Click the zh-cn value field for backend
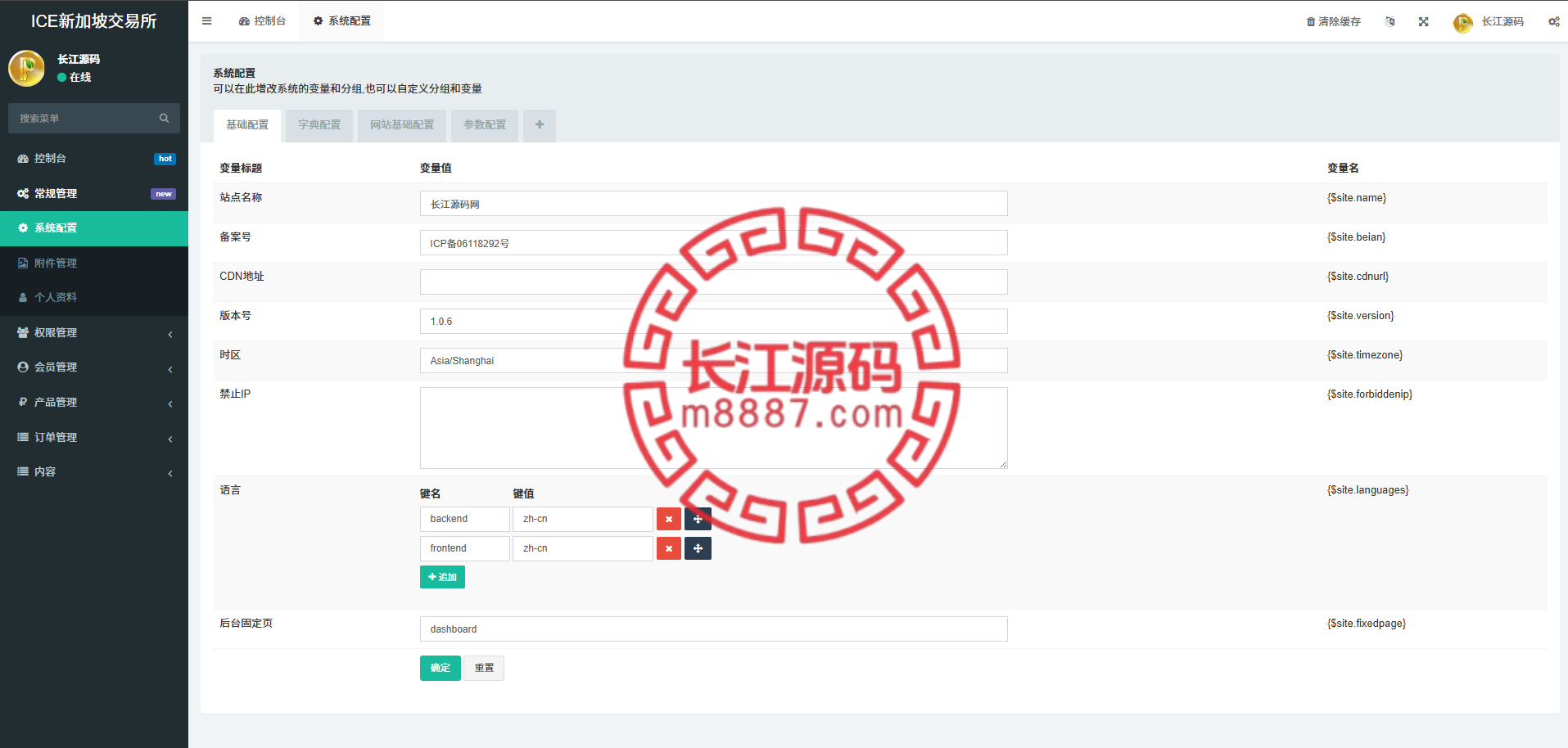Image resolution: width=1568 pixels, height=748 pixels. click(x=583, y=519)
